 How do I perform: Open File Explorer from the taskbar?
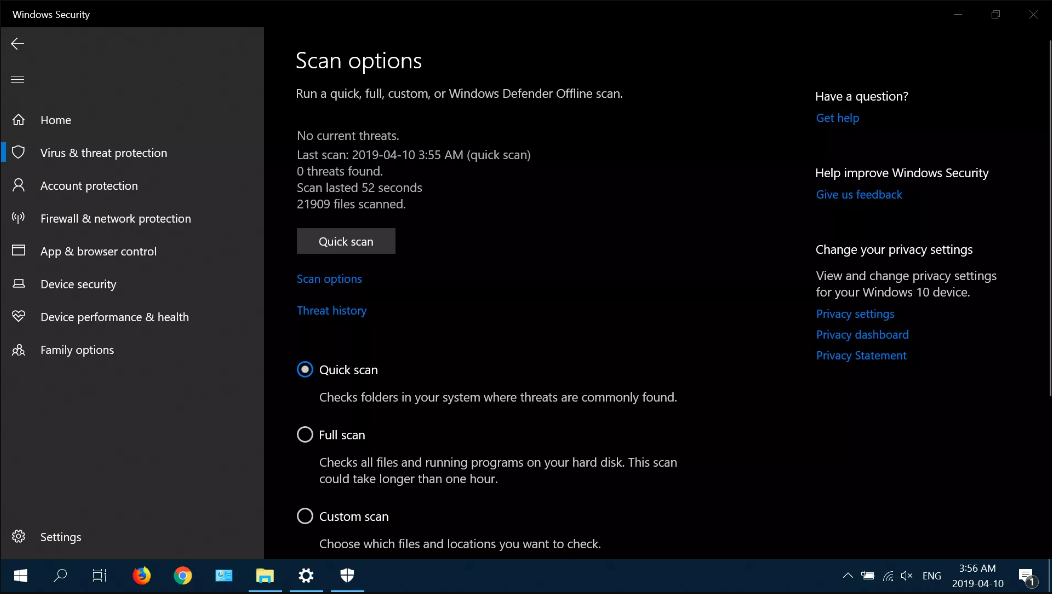[x=265, y=576]
